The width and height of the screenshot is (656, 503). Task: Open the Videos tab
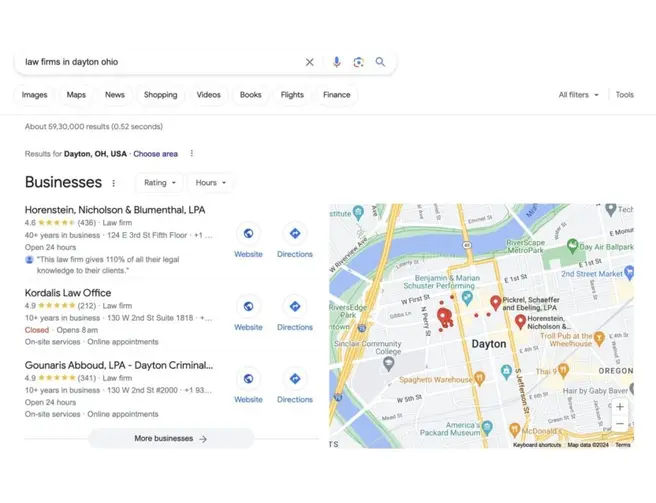click(x=208, y=95)
